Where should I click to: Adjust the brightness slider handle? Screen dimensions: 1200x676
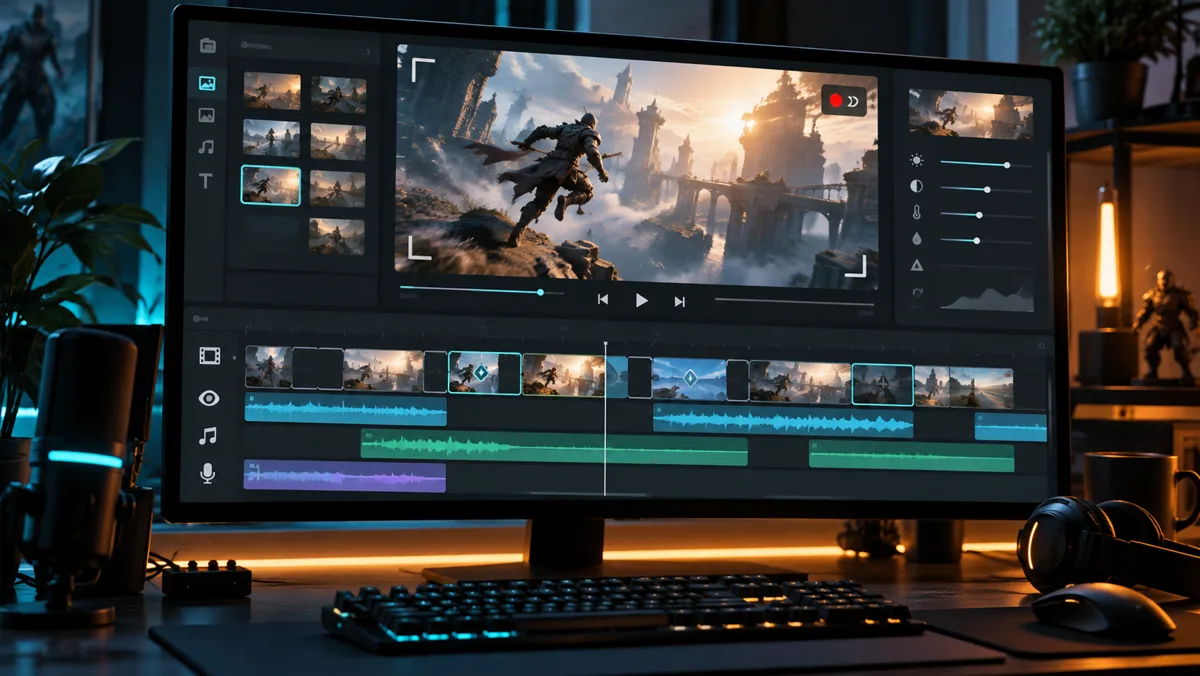1006,164
